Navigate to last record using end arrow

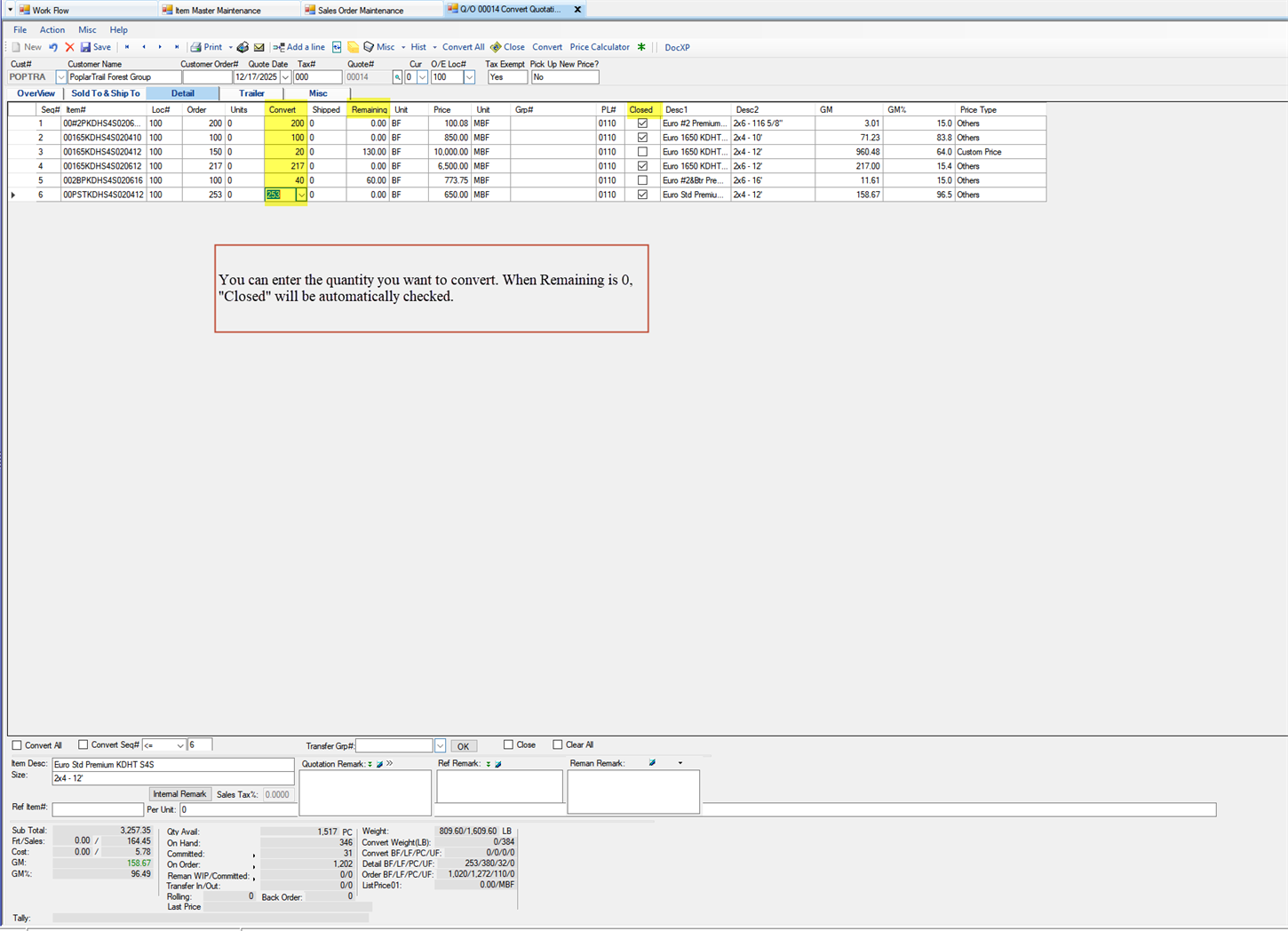click(x=177, y=46)
